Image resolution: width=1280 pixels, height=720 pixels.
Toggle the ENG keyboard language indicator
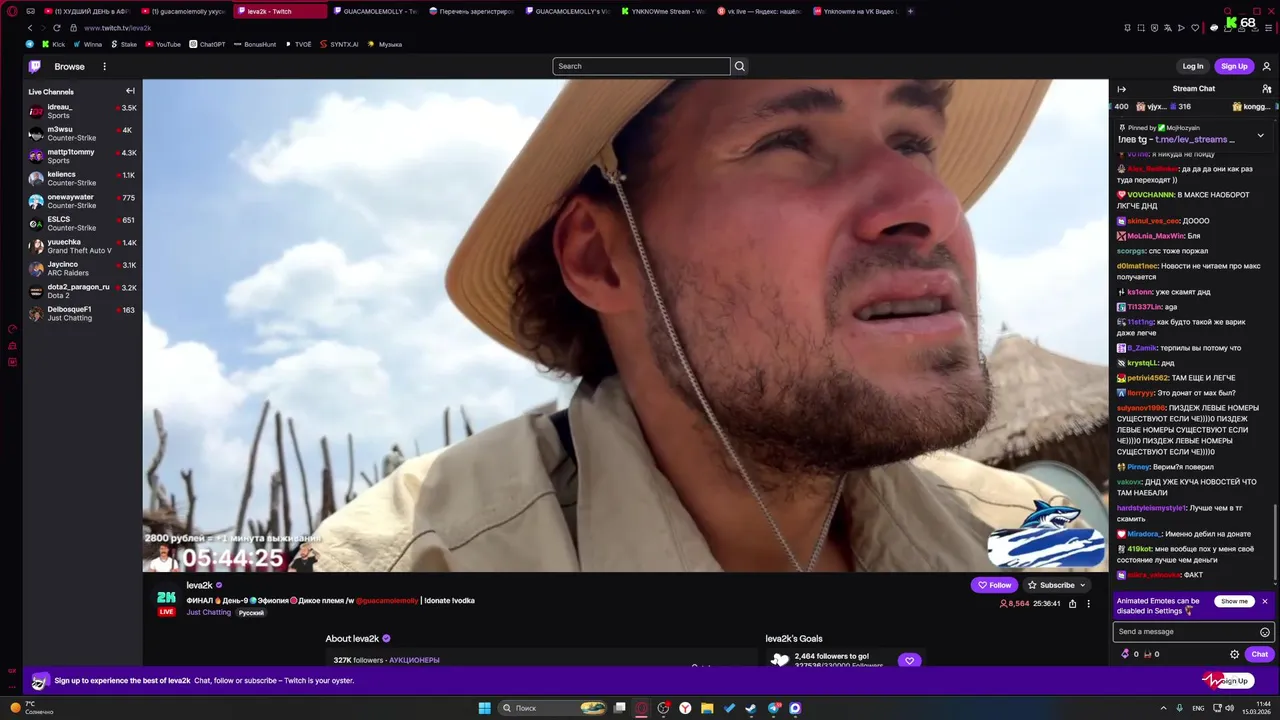pos(1198,708)
